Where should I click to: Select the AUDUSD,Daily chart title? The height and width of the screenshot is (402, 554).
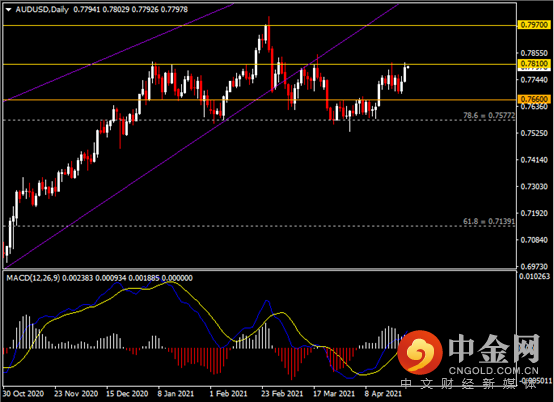coord(42,10)
